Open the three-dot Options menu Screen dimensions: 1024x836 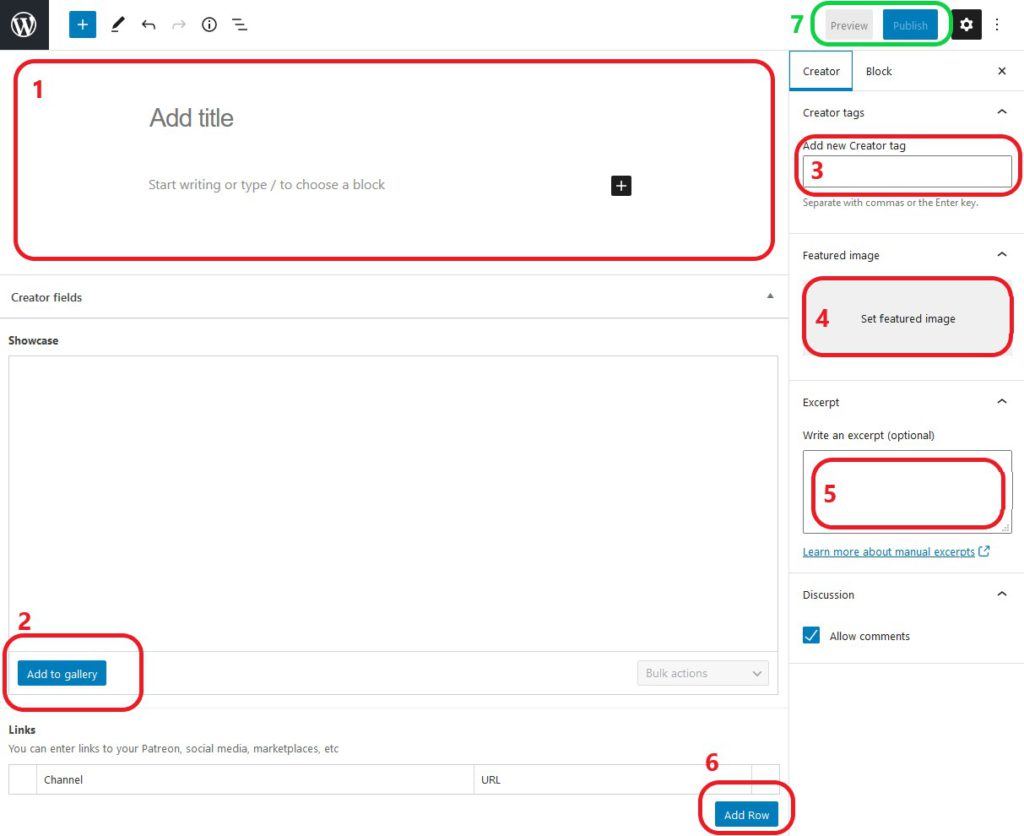coord(997,24)
